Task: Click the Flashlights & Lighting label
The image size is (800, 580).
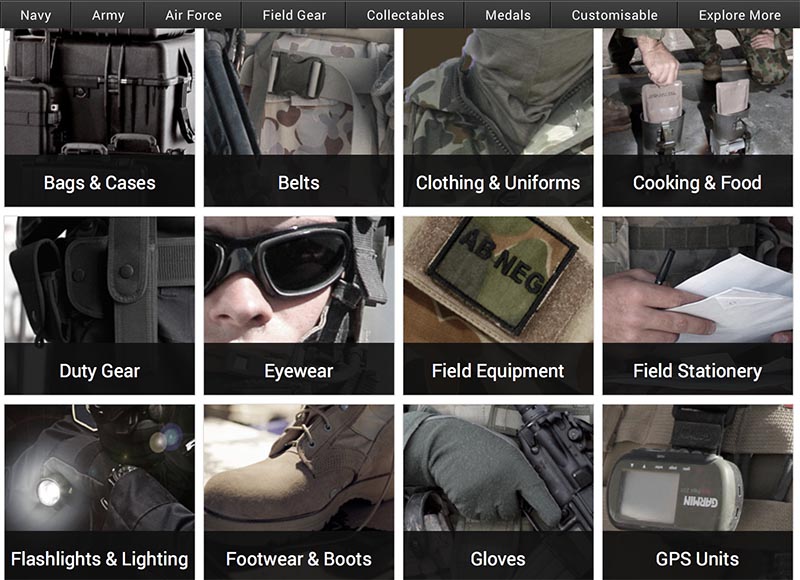Action: pyautogui.click(x=99, y=559)
